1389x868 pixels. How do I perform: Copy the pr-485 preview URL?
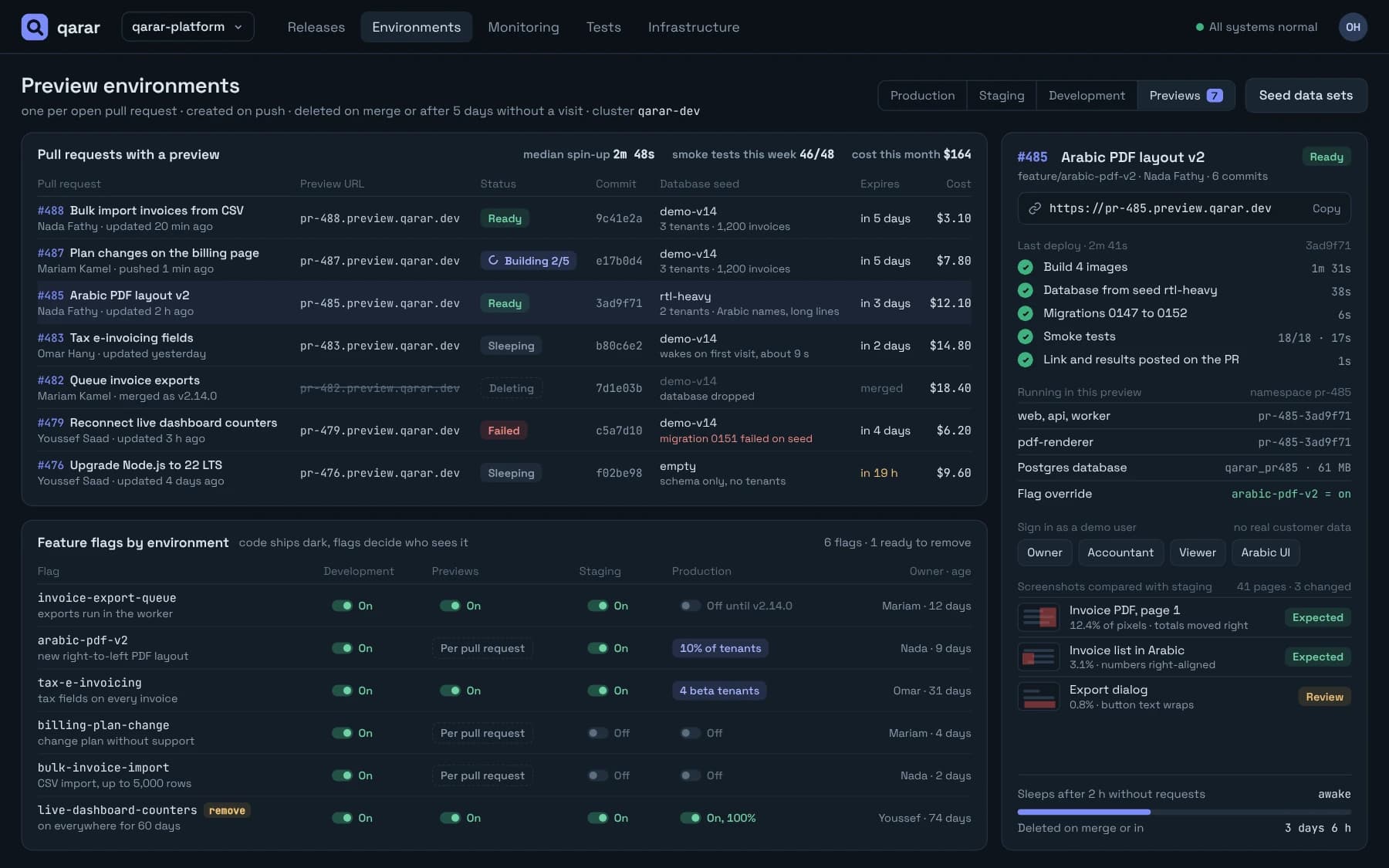pyautogui.click(x=1326, y=208)
